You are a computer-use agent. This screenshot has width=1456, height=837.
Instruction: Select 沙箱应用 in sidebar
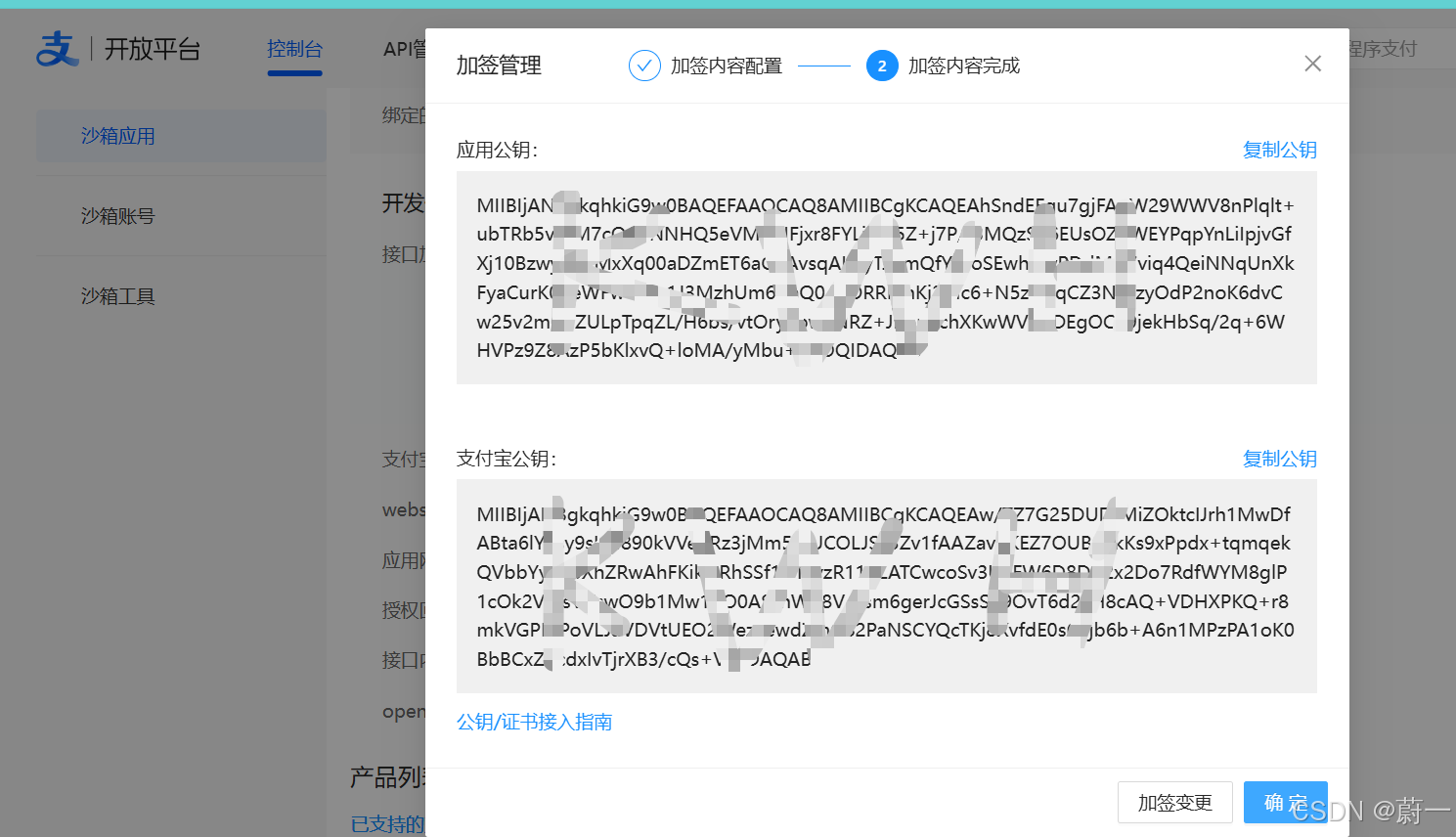(x=181, y=136)
